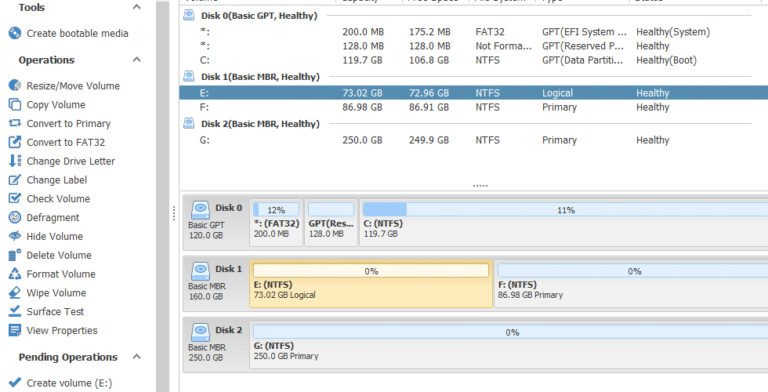Click the pending Create volume checkmark icon

tap(15, 382)
